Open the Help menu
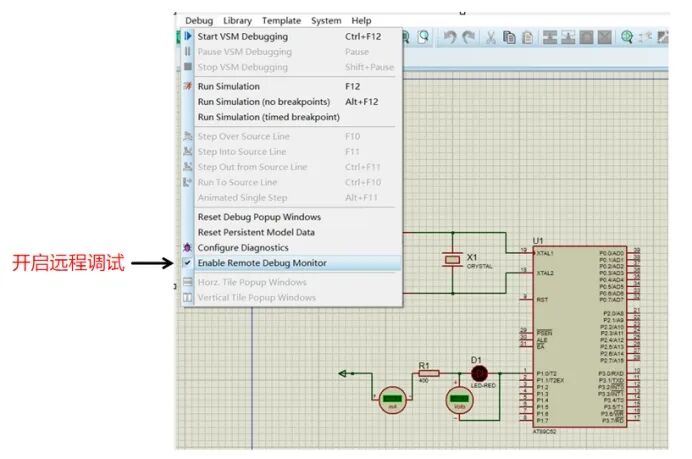The width and height of the screenshot is (692, 459). tap(361, 21)
